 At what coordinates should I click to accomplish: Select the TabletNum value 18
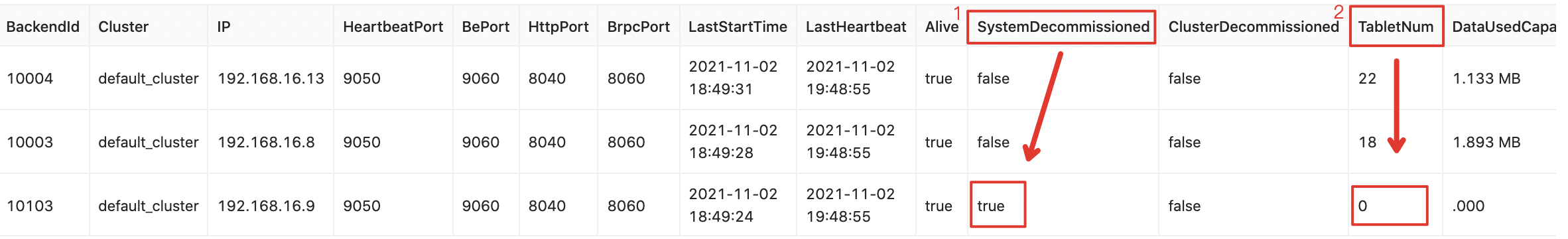[x=1367, y=142]
